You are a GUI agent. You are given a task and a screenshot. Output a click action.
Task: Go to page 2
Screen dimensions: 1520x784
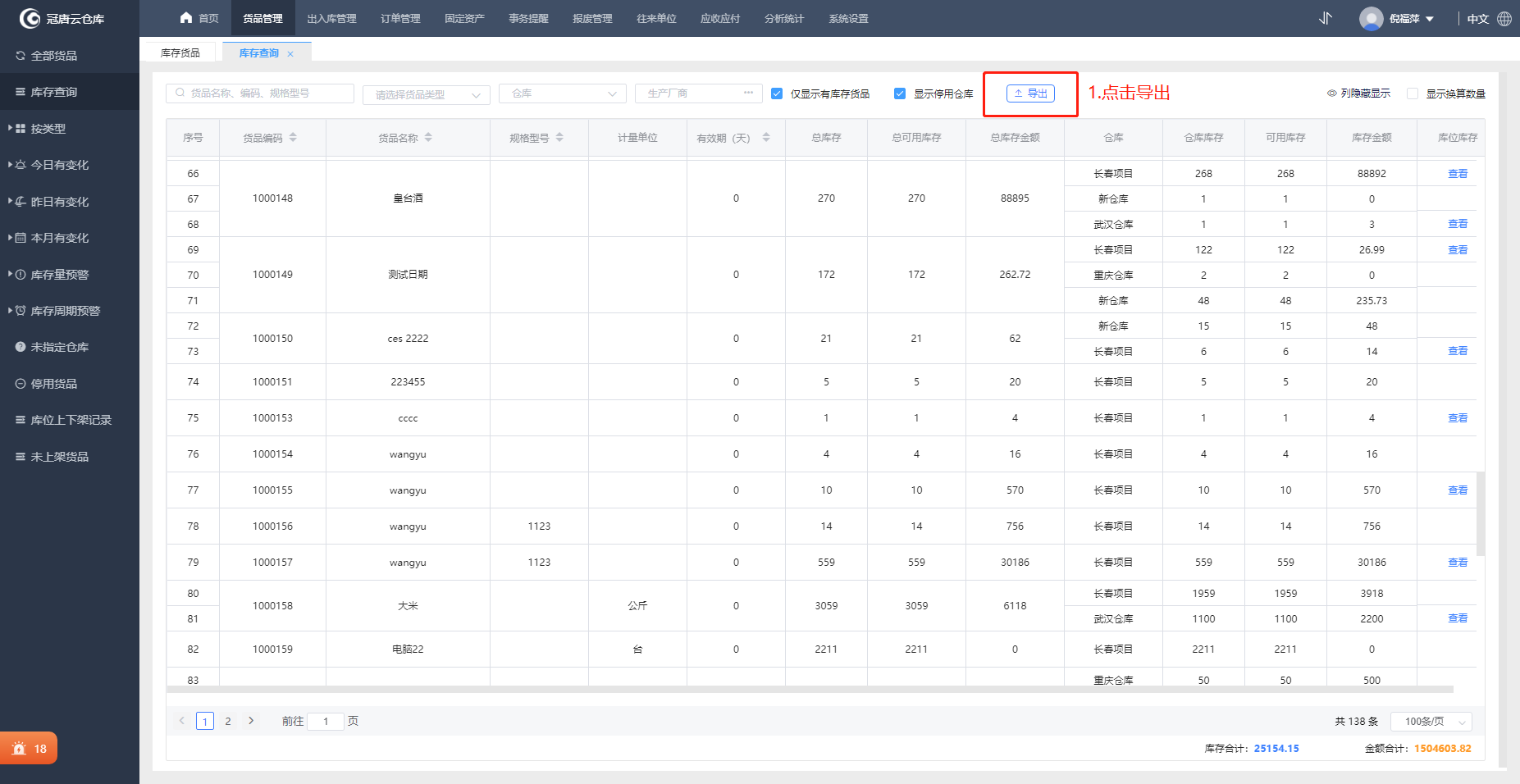228,722
